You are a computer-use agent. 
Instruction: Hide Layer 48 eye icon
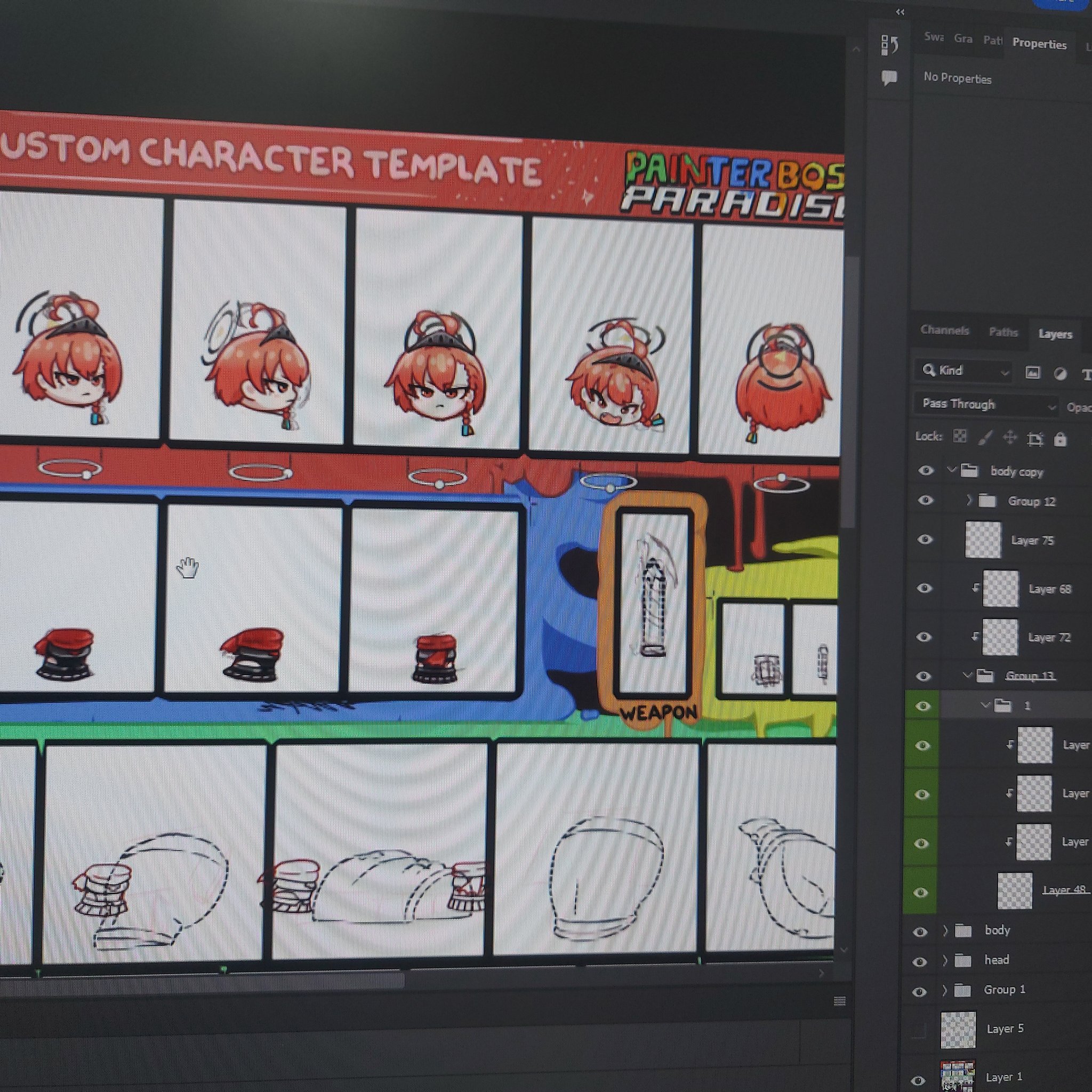[921, 893]
